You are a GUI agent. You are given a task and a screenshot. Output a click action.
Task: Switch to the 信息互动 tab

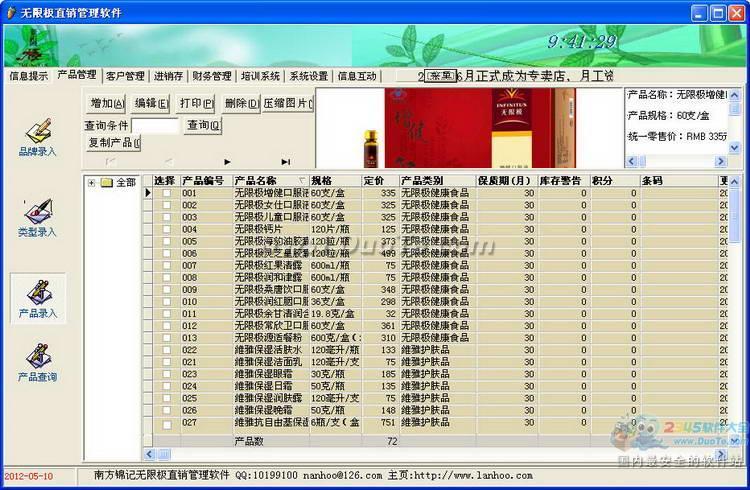click(357, 76)
